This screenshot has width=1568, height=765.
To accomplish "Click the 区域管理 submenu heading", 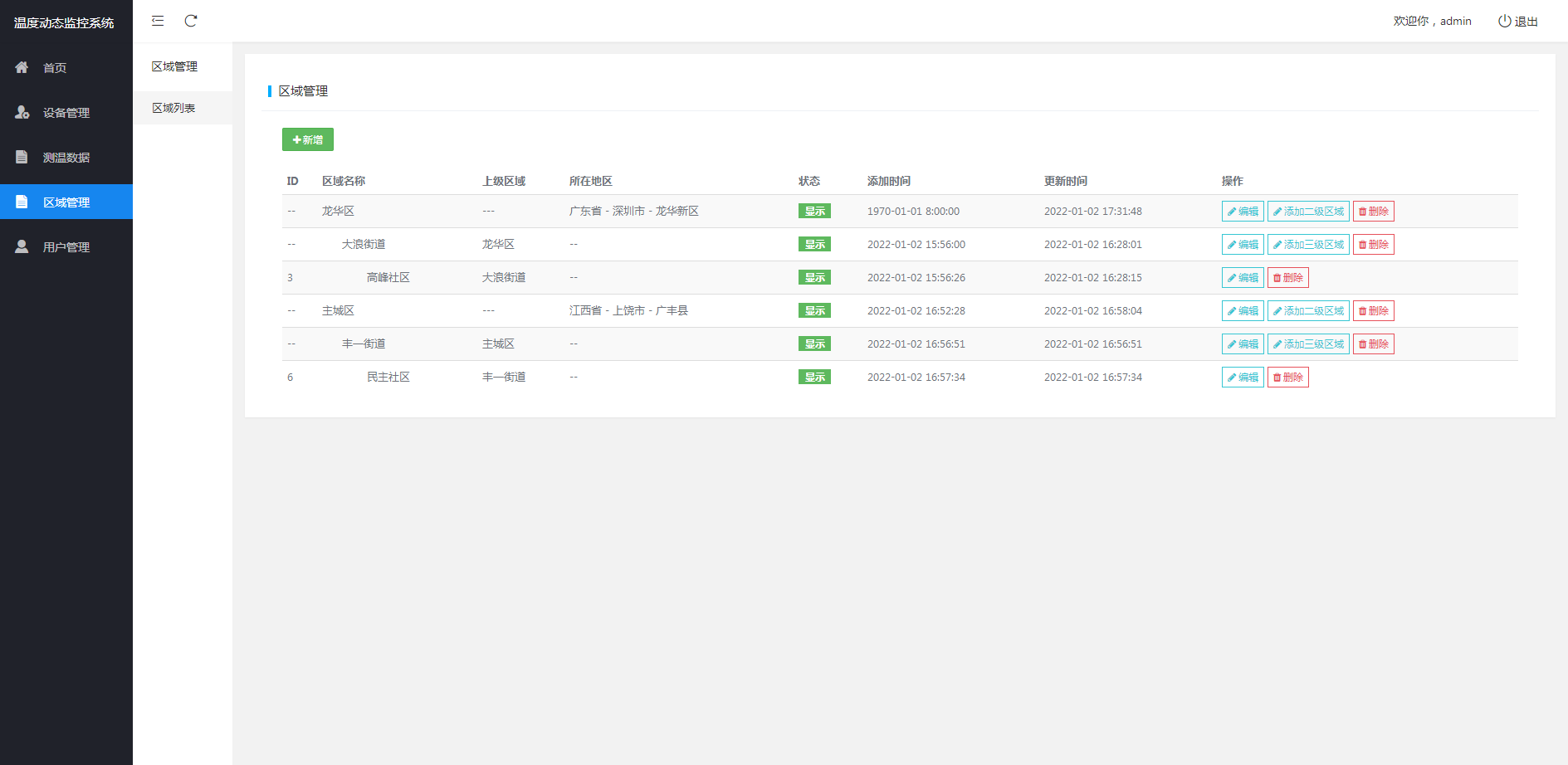I will pyautogui.click(x=174, y=66).
